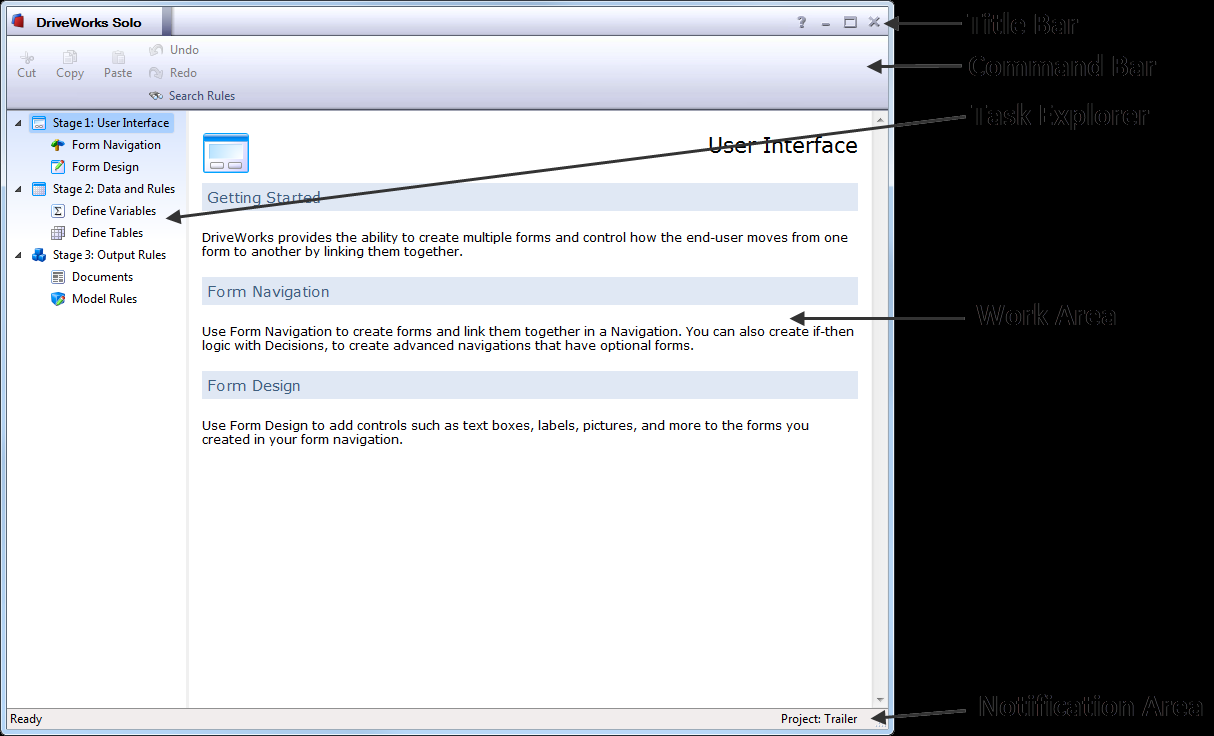
Task: Click the Model Rules shield icon
Action: pyautogui.click(x=58, y=299)
